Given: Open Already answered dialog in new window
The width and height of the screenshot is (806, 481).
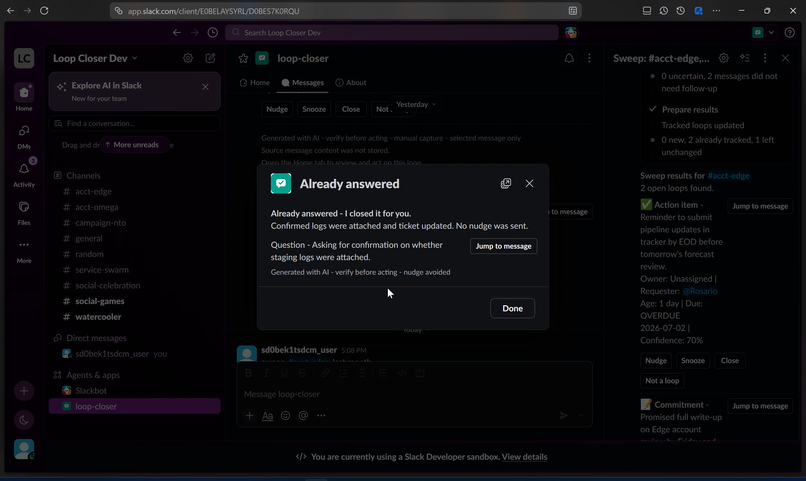Looking at the screenshot, I should pyautogui.click(x=506, y=183).
